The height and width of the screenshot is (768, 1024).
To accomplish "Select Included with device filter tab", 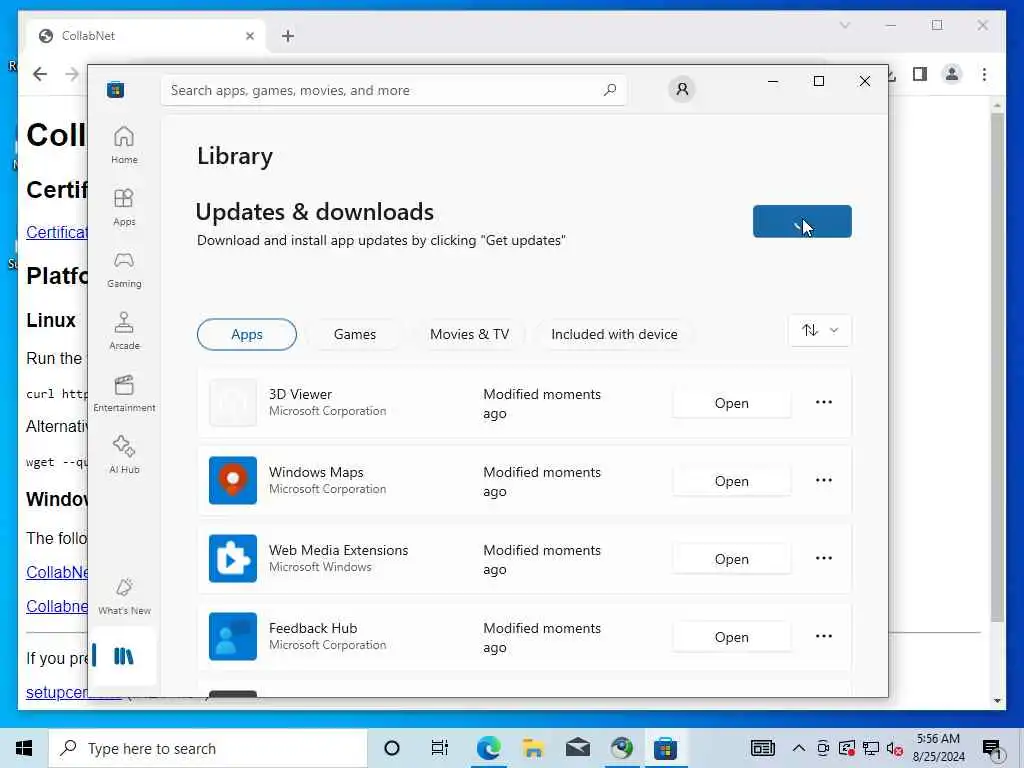I will pos(614,334).
